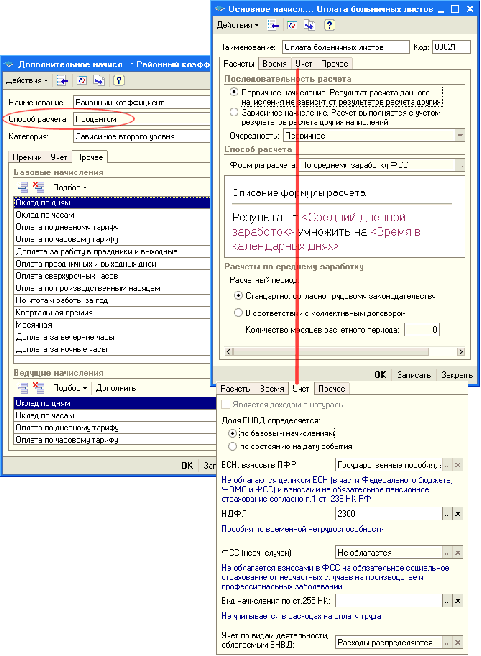Image resolution: width=481 pixels, height=656 pixels.
Task: Select В соответствии с коллективным договором option
Action: (x=238, y=313)
